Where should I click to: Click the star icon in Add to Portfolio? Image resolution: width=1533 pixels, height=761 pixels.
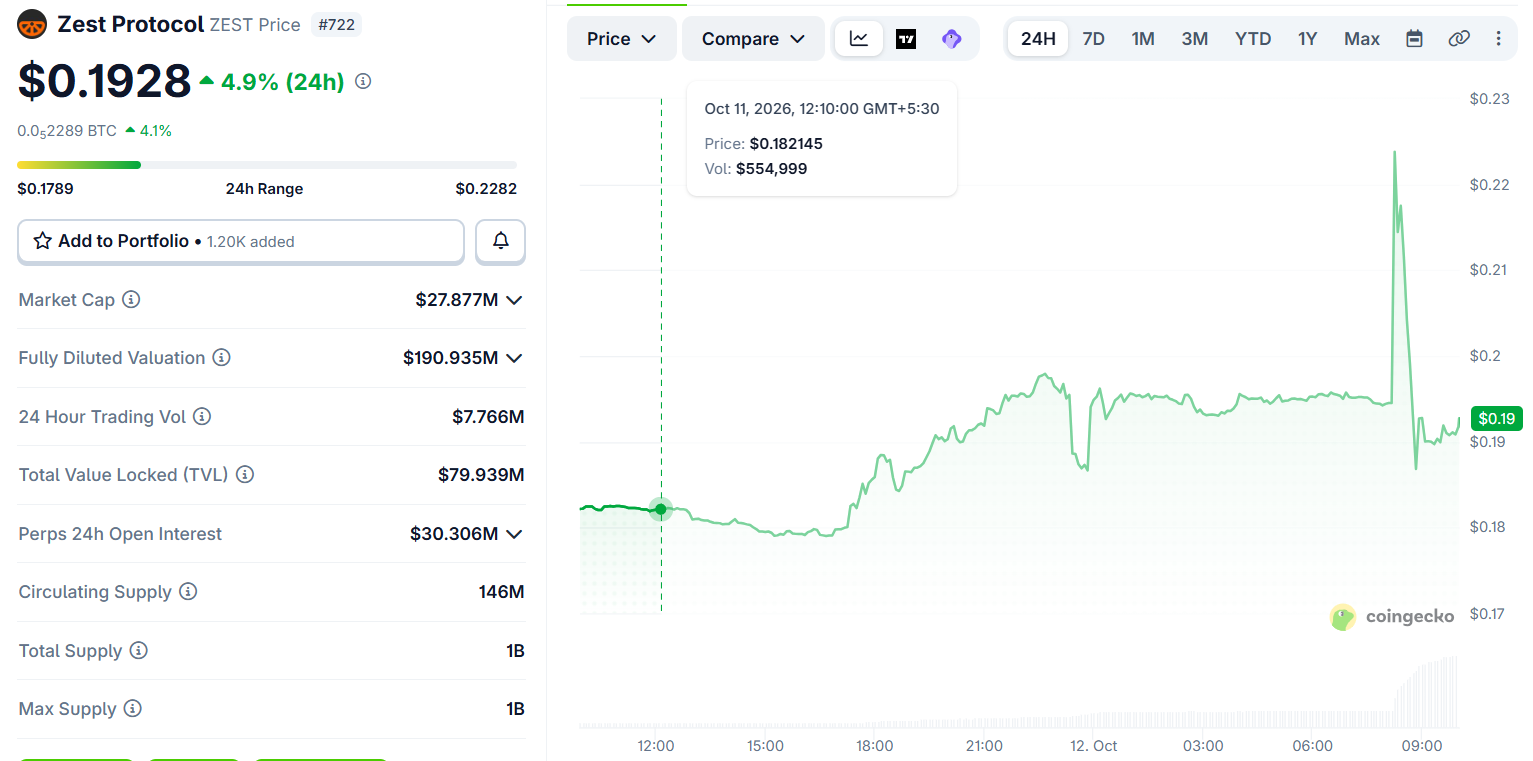point(43,241)
